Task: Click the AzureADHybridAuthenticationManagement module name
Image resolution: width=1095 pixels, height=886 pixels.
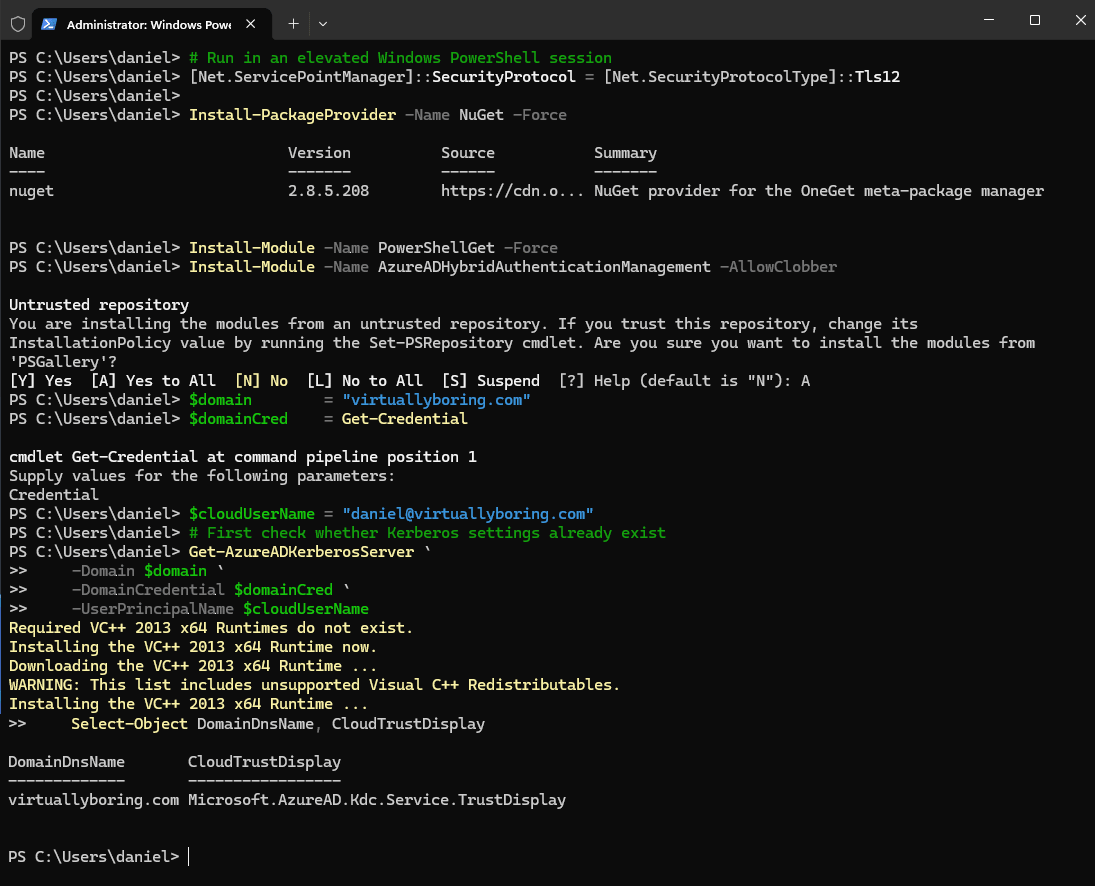Action: coord(544,267)
